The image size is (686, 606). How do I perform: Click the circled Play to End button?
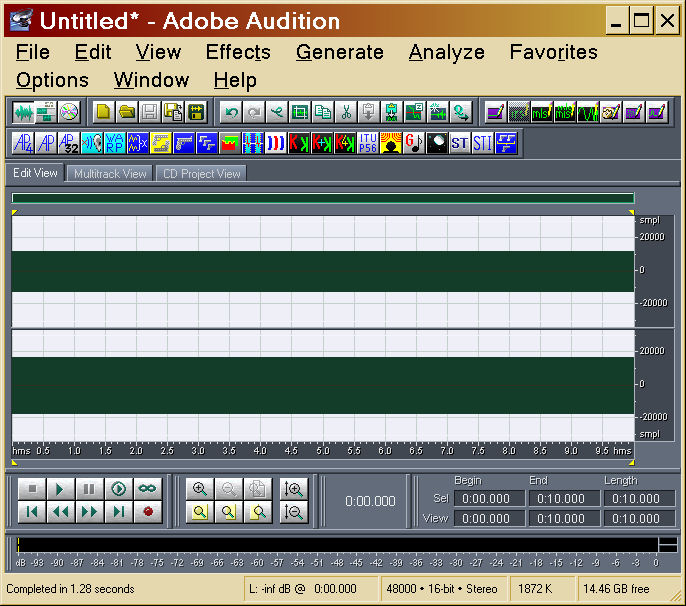(119, 489)
